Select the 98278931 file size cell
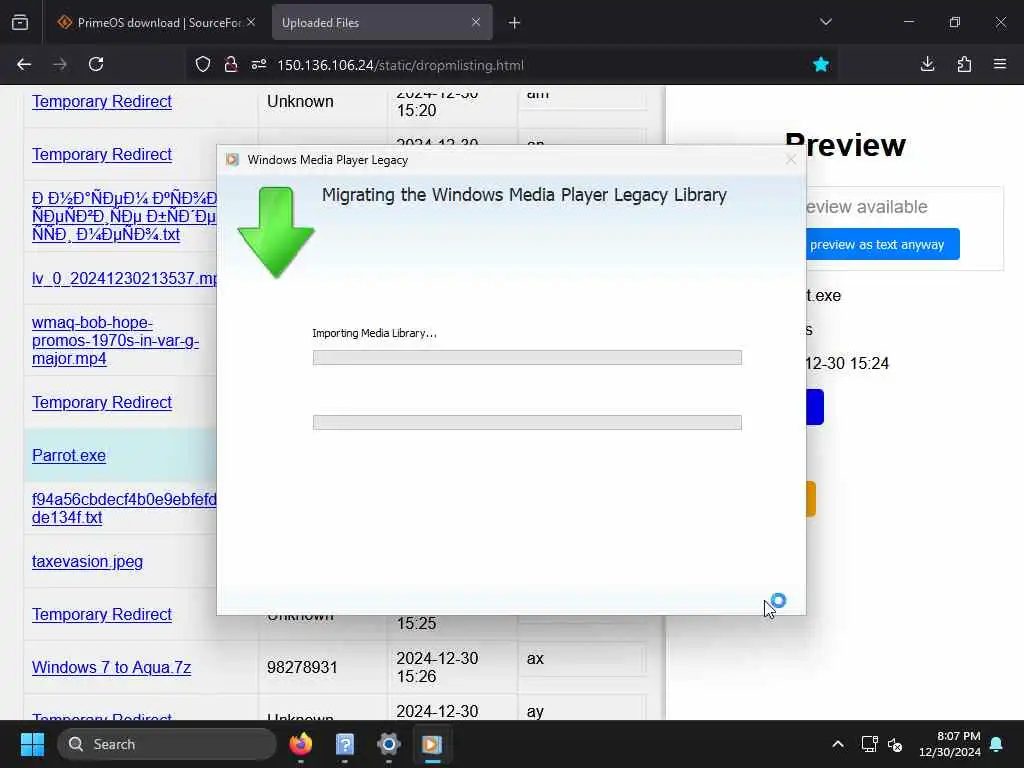 [x=302, y=667]
